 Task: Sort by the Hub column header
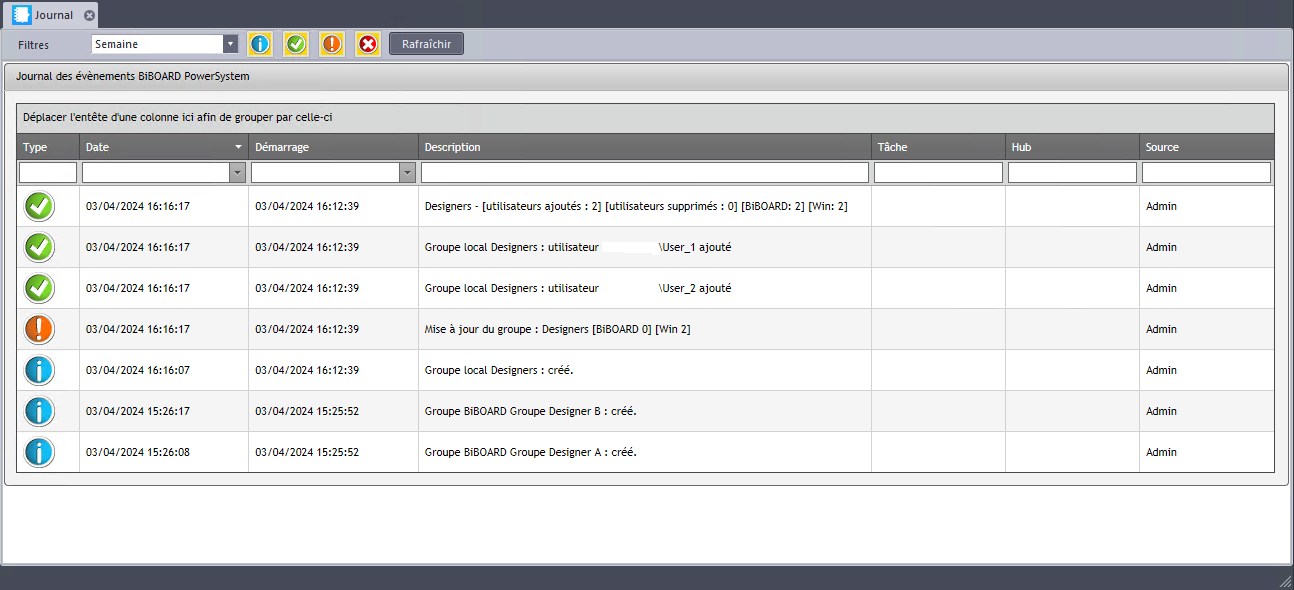(x=1072, y=147)
